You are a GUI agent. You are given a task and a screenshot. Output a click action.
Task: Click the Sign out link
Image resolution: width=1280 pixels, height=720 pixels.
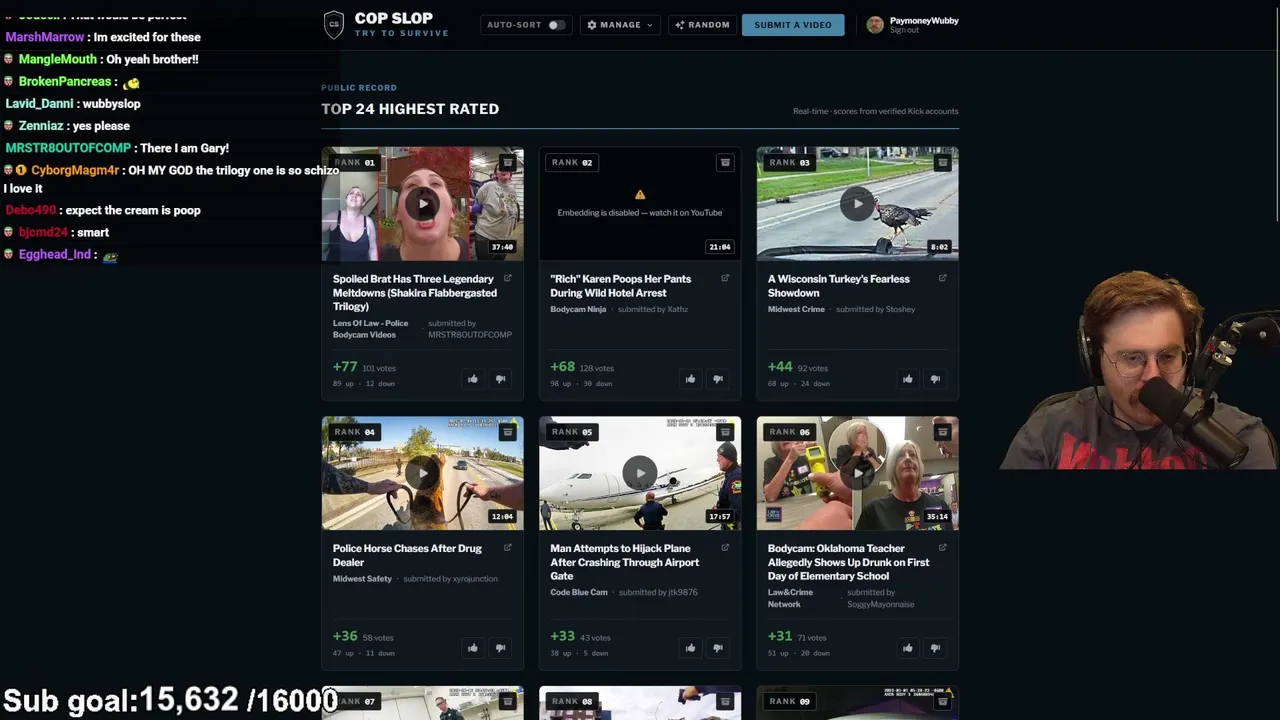904,30
